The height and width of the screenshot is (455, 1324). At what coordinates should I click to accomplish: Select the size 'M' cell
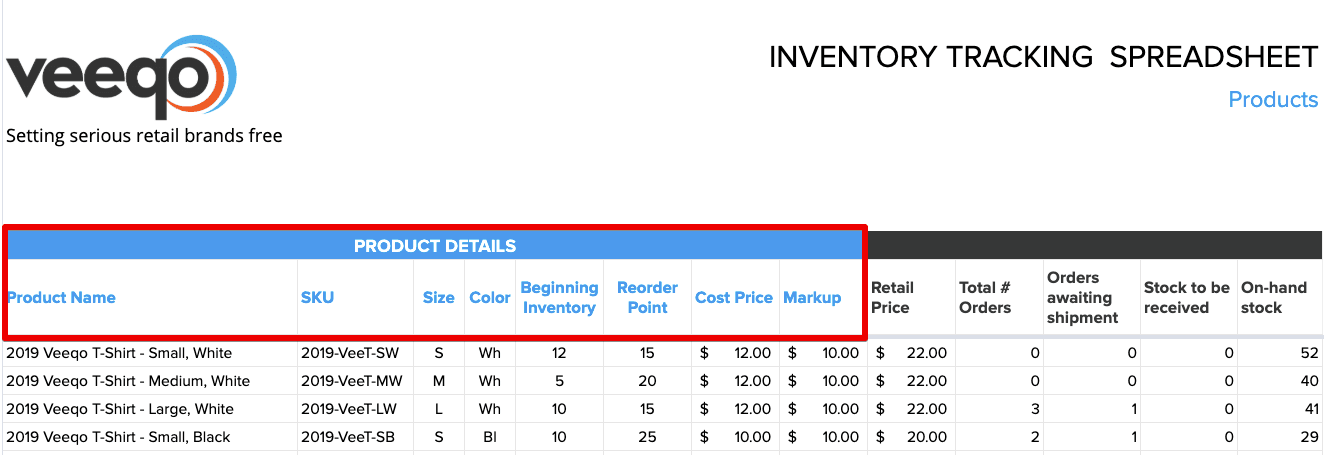(438, 381)
